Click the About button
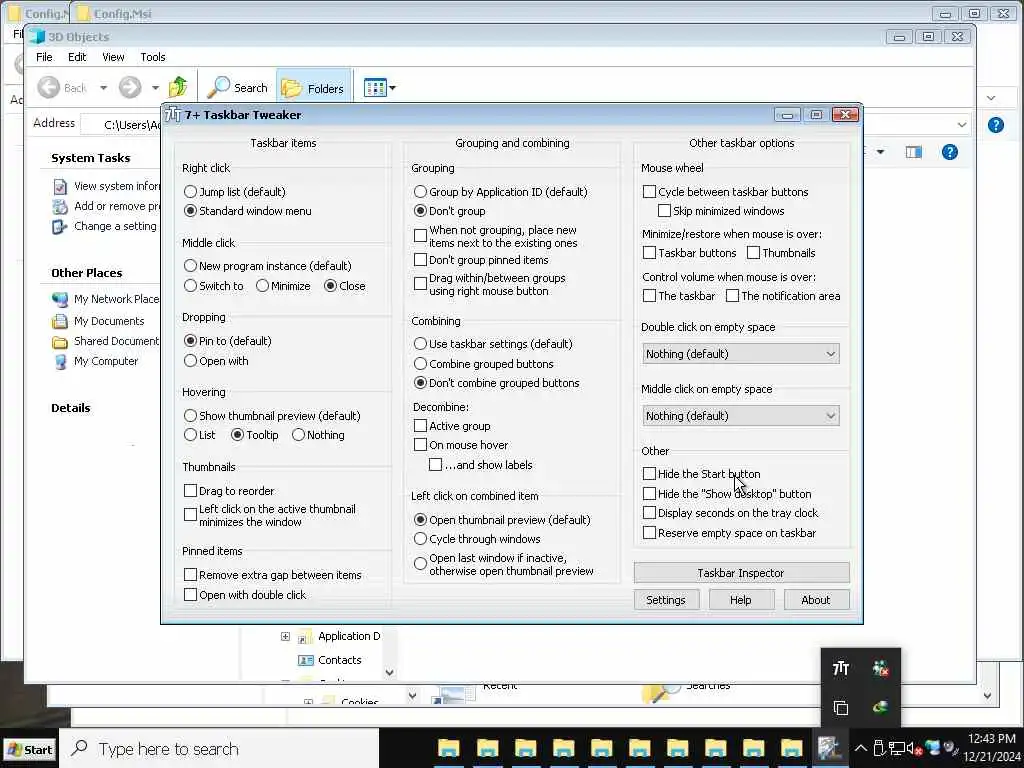The width and height of the screenshot is (1024, 768). click(x=816, y=600)
